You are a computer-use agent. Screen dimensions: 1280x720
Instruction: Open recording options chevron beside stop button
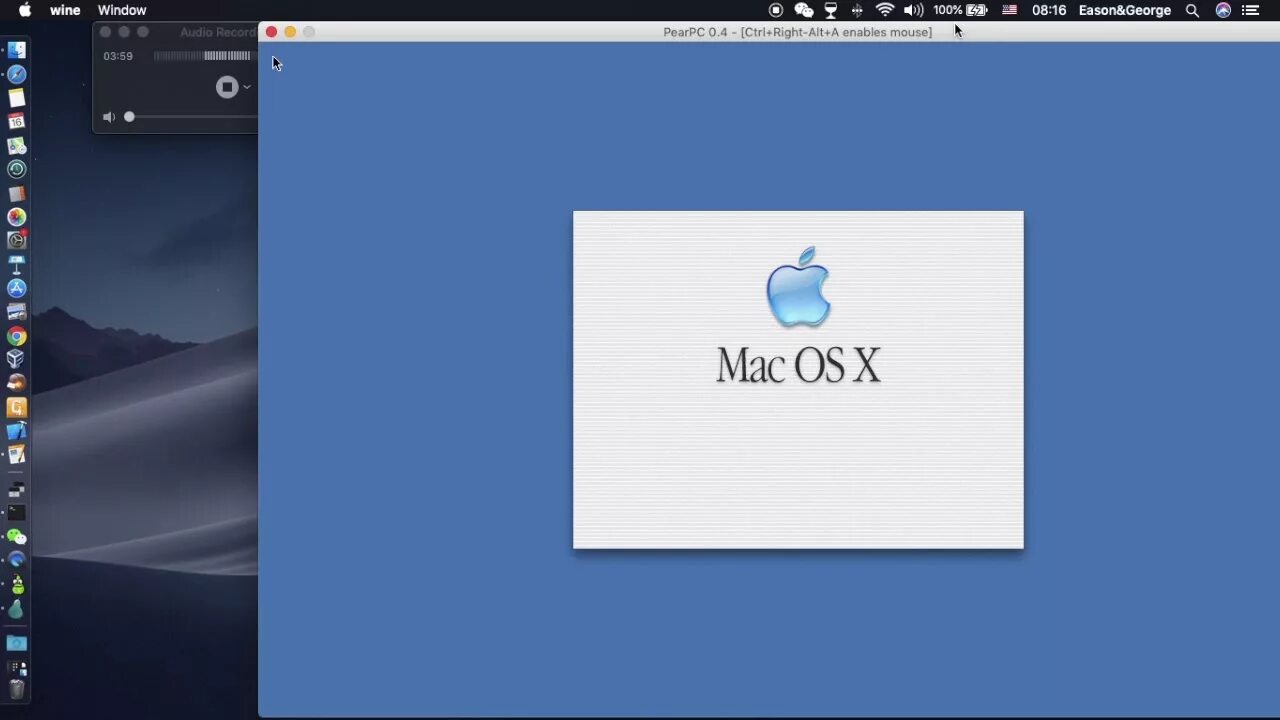point(247,87)
